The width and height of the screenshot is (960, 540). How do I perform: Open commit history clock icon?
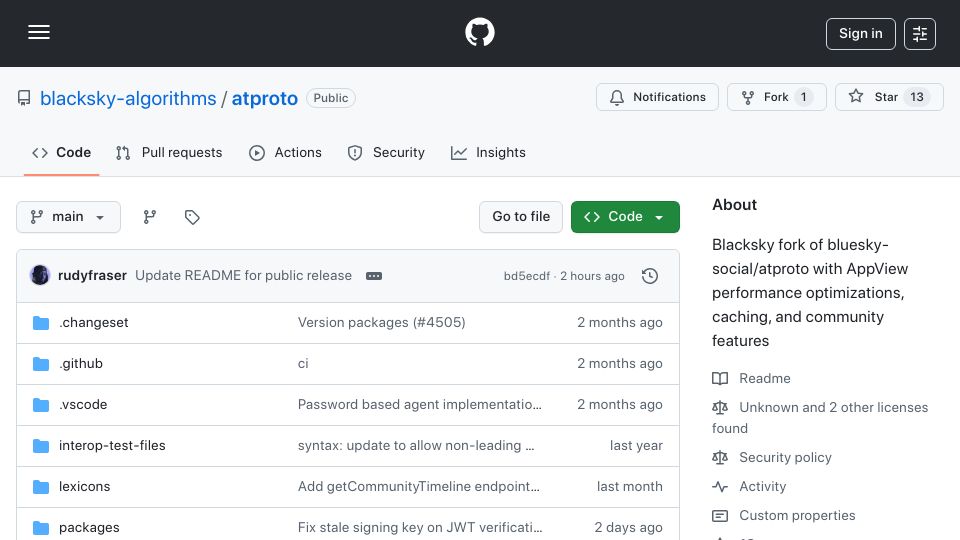coord(650,276)
